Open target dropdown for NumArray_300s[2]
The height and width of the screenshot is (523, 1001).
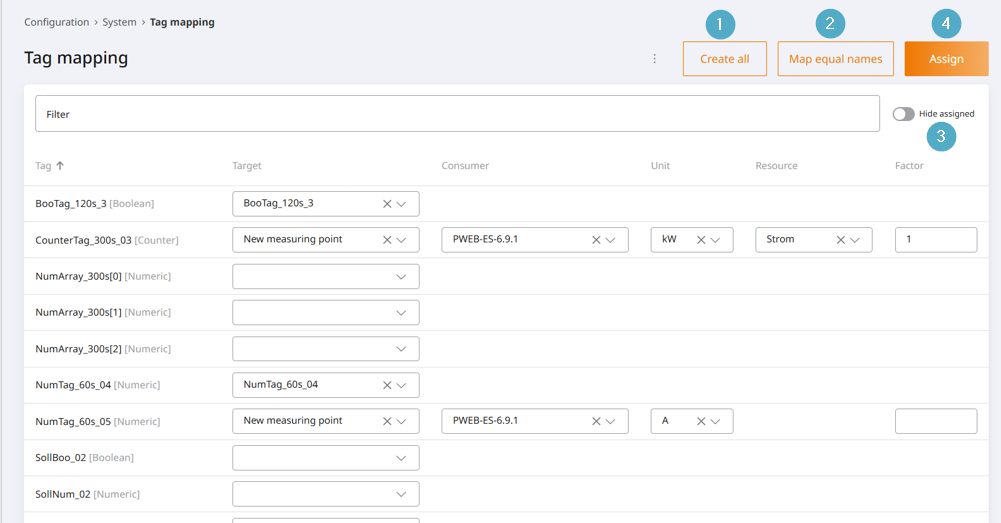pyautogui.click(x=401, y=349)
